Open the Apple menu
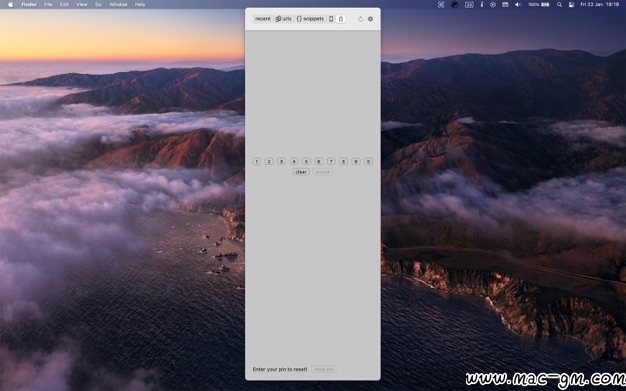This screenshot has height=391, width=626. point(11,4)
